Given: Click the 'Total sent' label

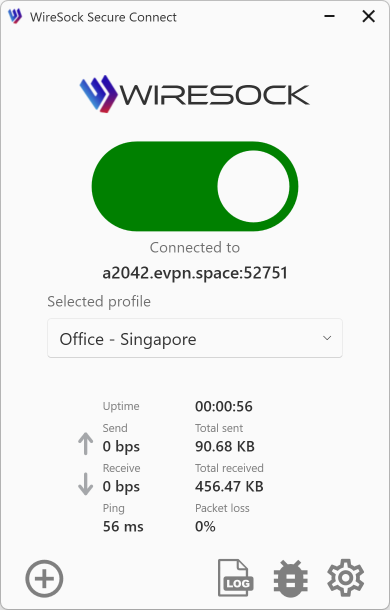Looking at the screenshot, I should click(x=219, y=428).
